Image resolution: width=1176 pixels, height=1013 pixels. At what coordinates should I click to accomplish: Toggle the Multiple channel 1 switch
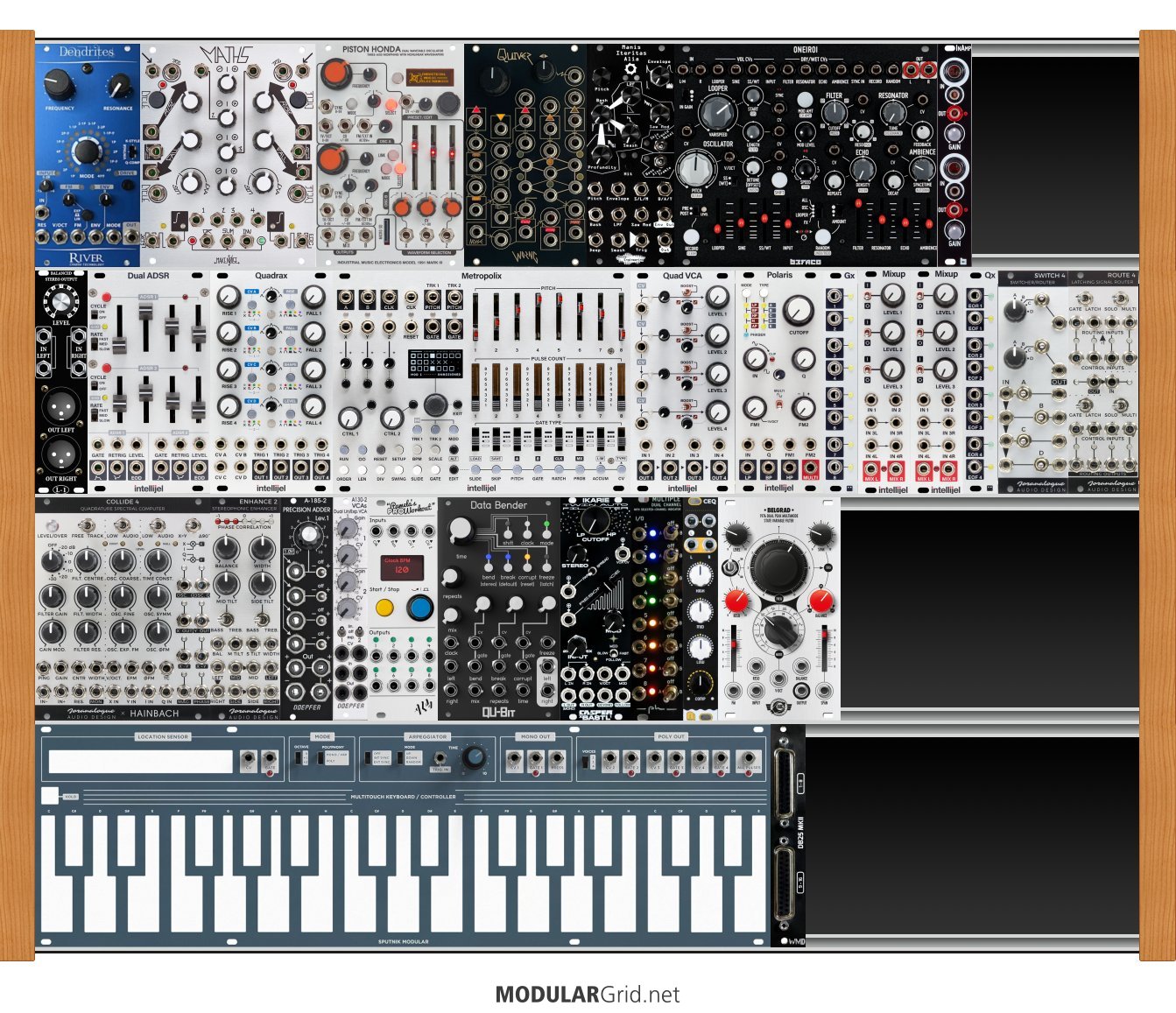670,531
